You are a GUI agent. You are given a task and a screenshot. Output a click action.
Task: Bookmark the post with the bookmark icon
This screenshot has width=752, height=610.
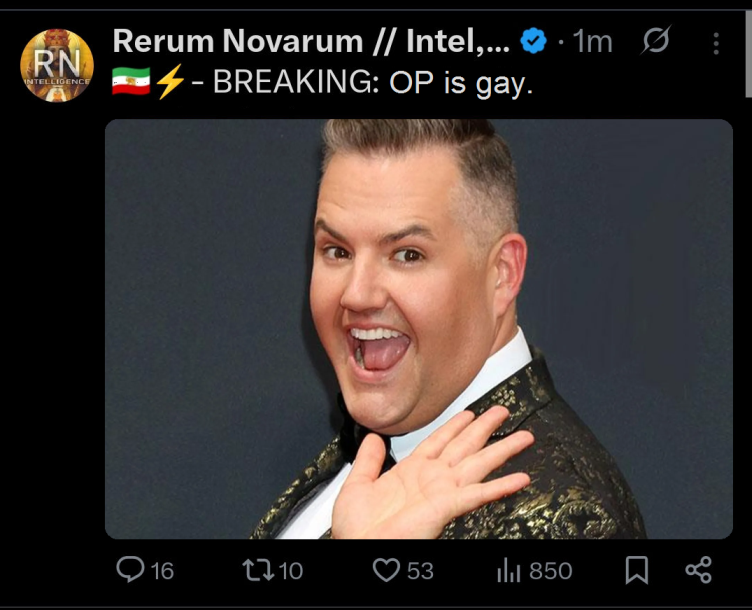[x=636, y=570]
